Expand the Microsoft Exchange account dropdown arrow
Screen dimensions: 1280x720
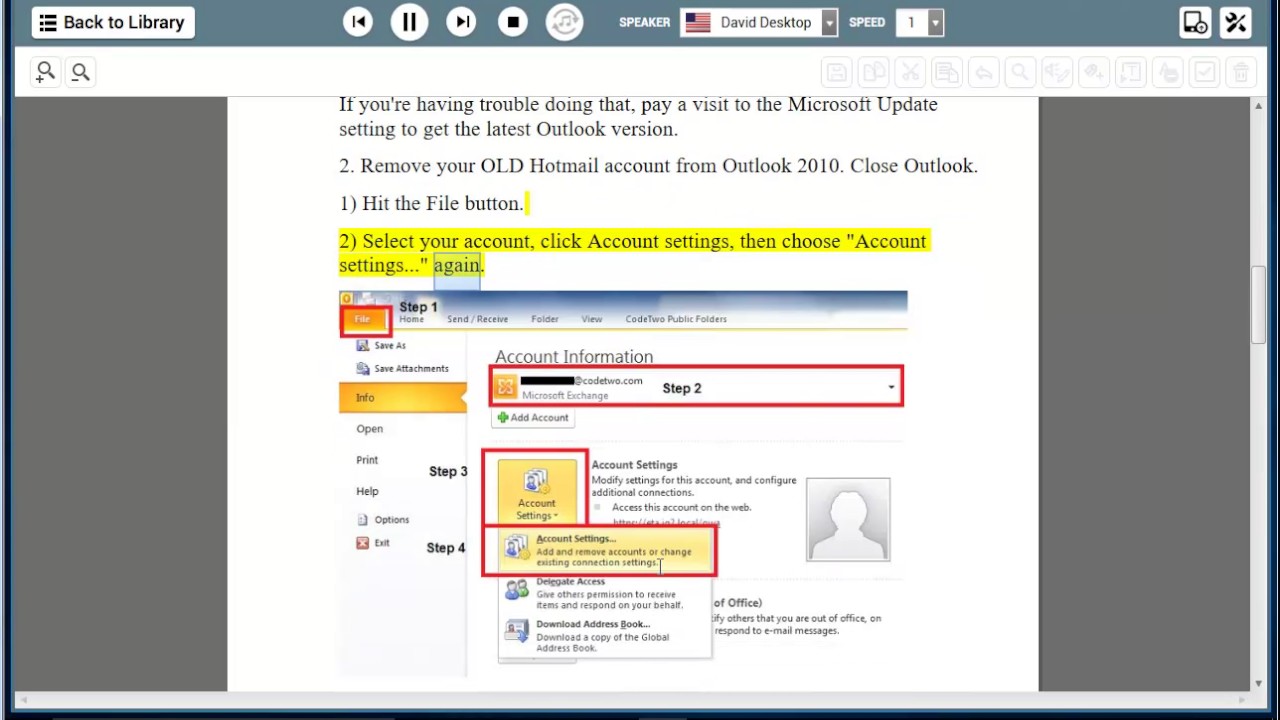click(891, 388)
